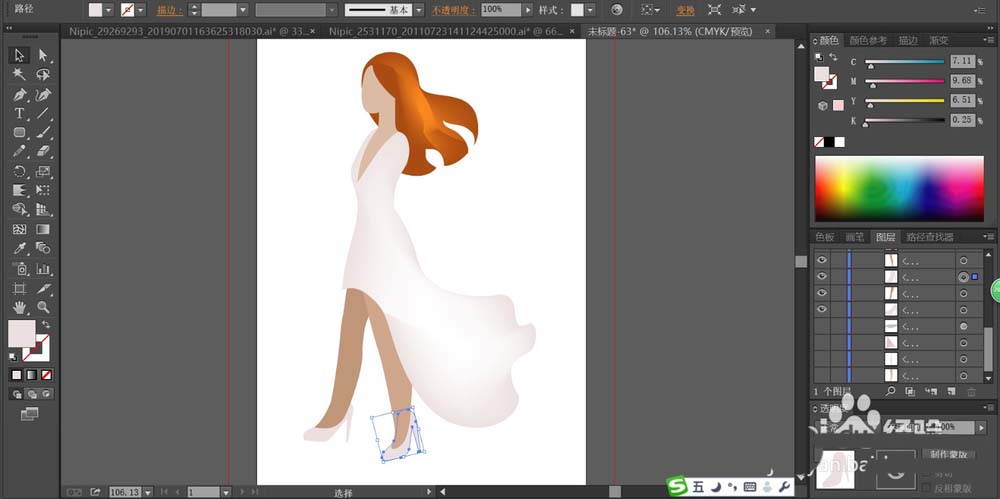The height and width of the screenshot is (499, 1000).
Task: Select the Hand tool
Action: (x=19, y=307)
